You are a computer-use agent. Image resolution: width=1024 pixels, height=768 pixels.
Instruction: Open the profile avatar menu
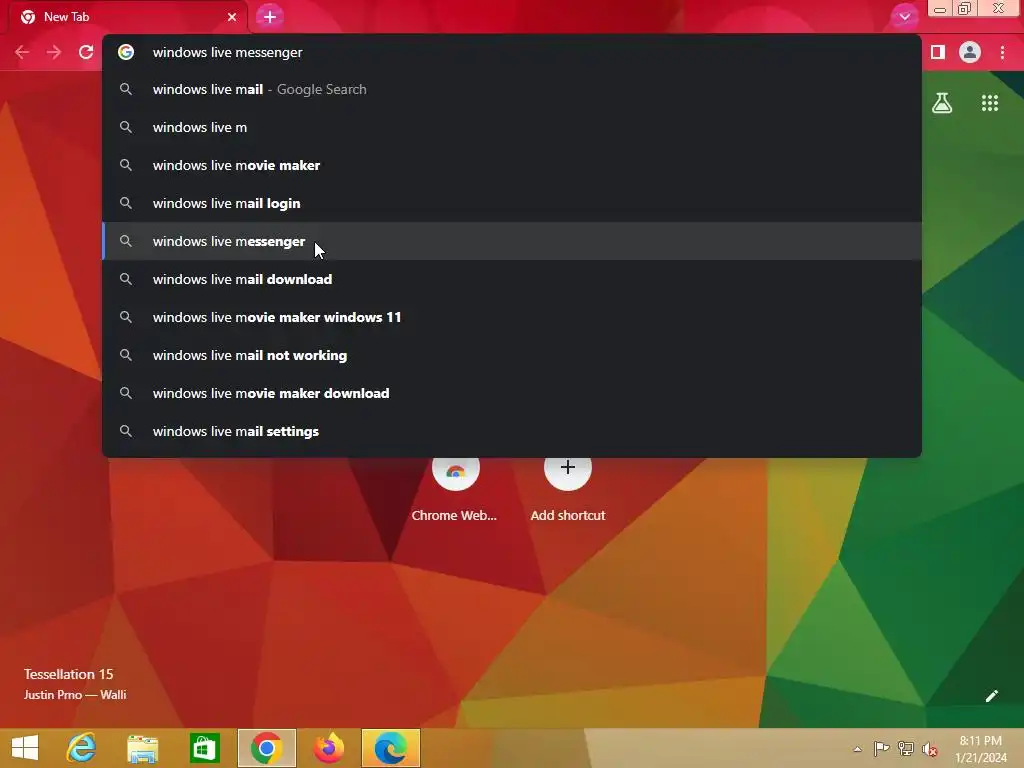970,52
